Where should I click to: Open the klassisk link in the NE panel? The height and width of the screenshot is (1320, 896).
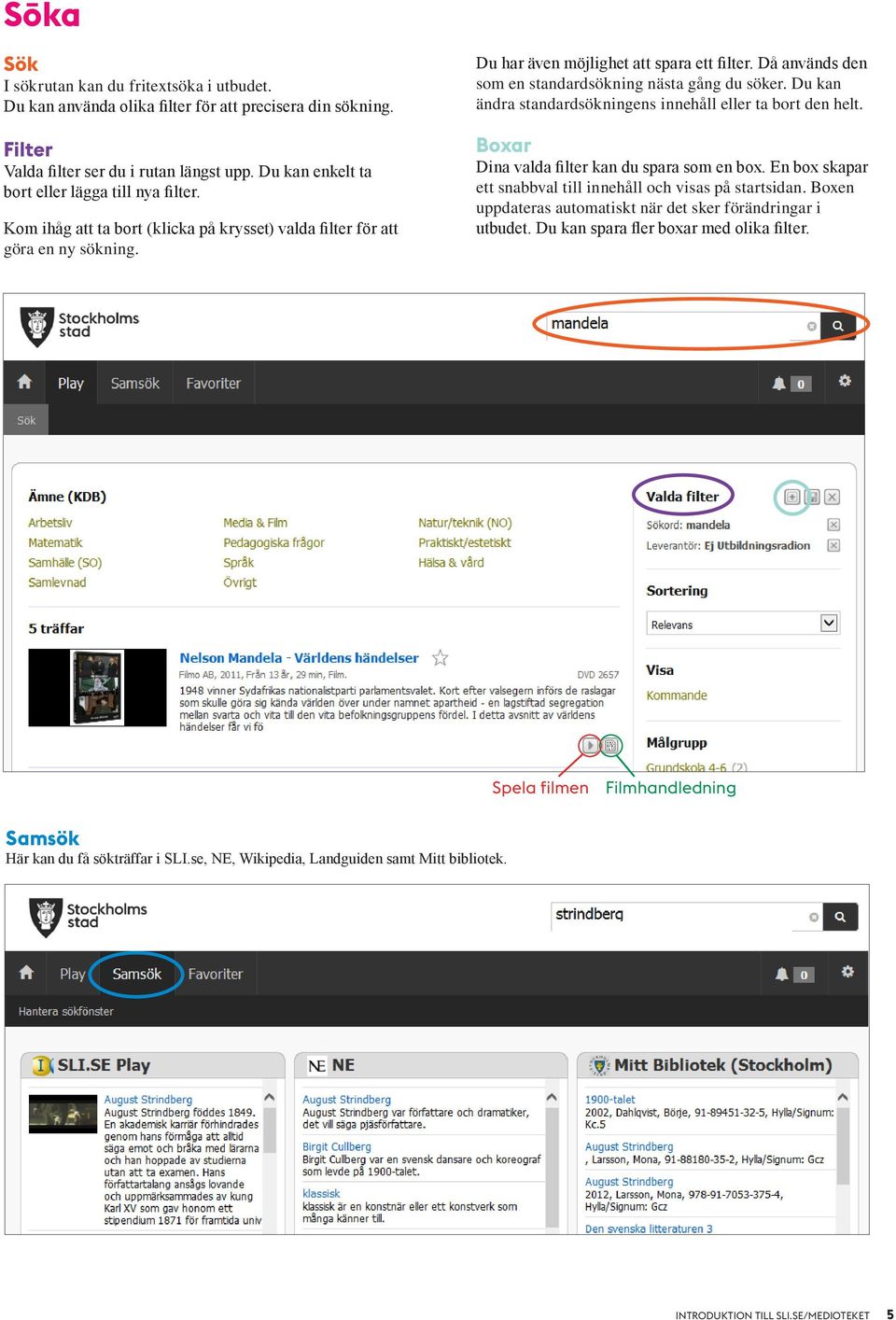point(321,1193)
